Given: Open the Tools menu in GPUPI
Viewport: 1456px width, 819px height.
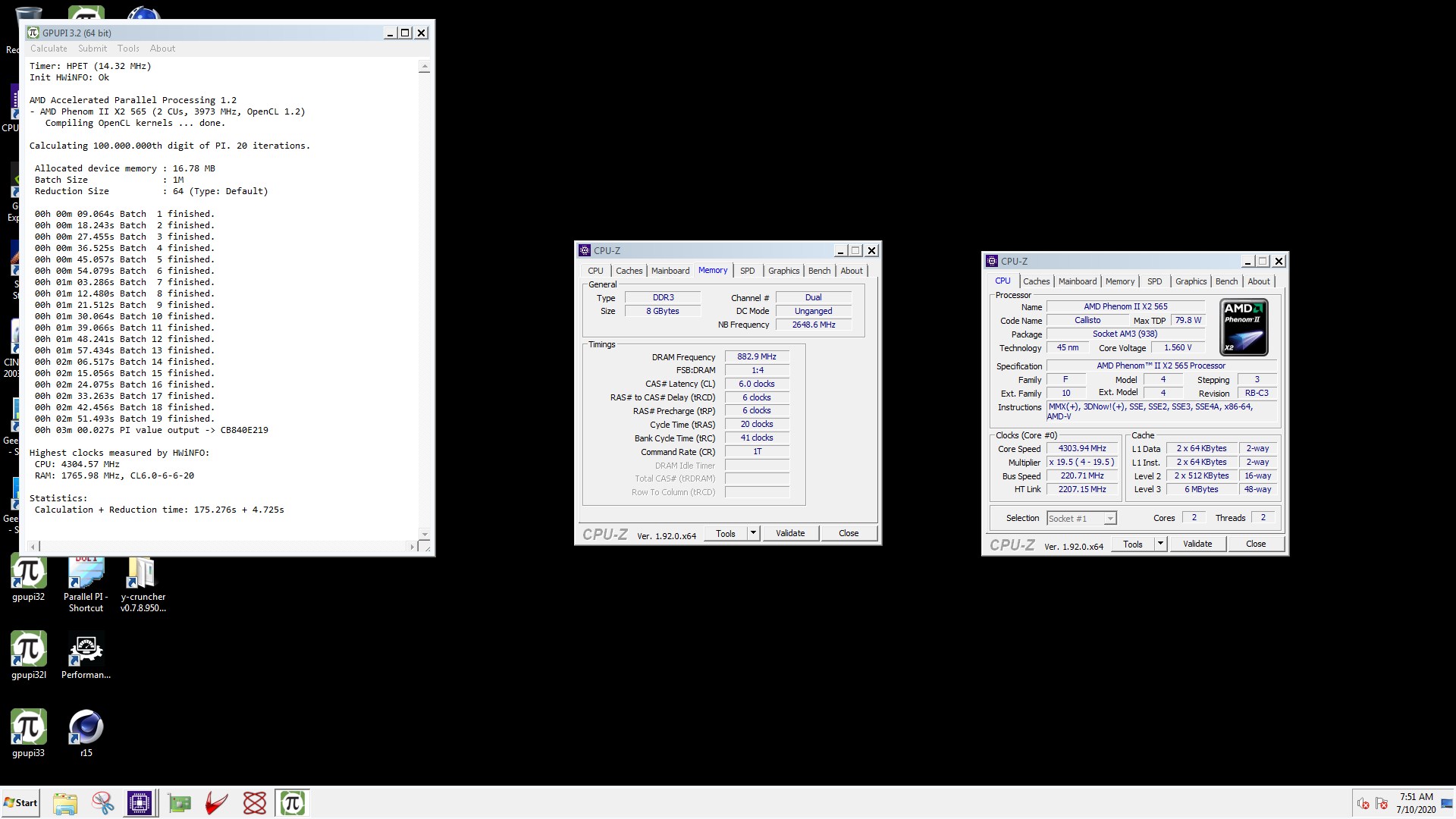Looking at the screenshot, I should (x=128, y=49).
